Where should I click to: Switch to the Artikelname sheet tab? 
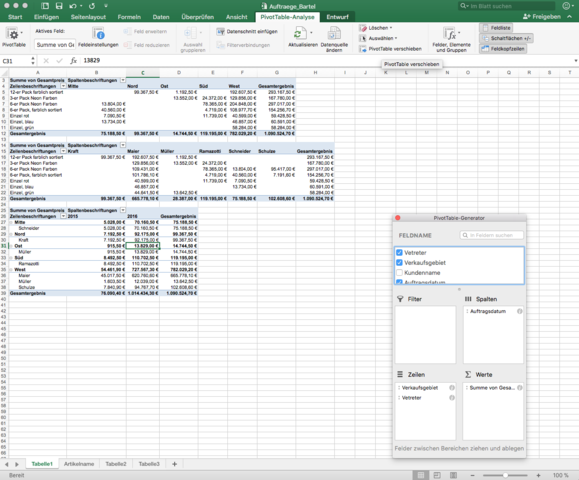(x=79, y=464)
